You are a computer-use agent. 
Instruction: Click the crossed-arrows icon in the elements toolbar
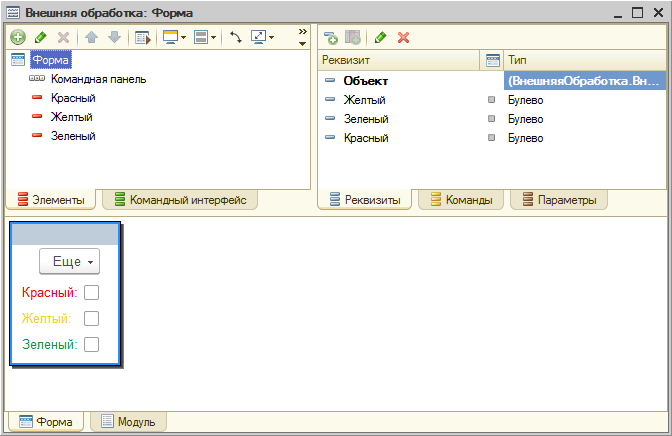[236, 37]
